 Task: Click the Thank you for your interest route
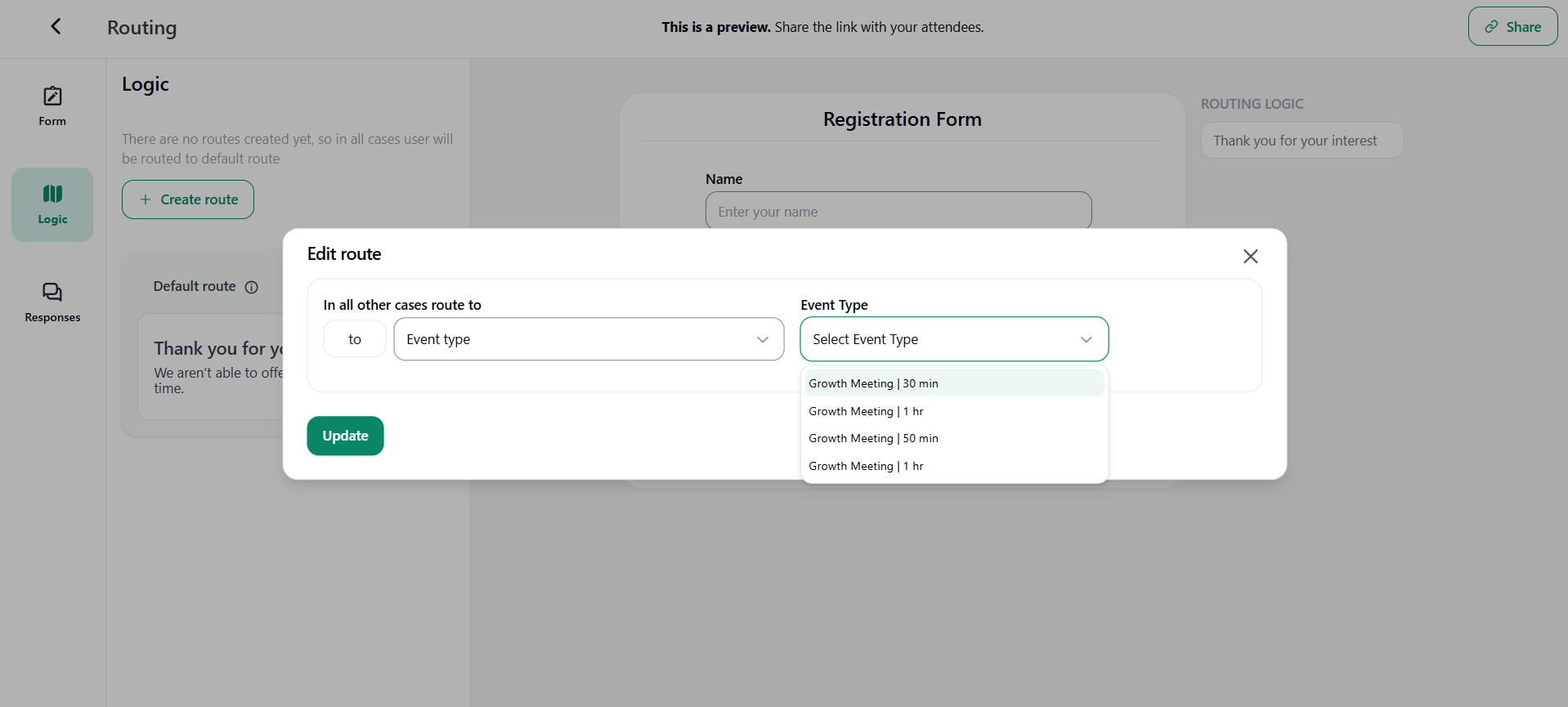(1301, 141)
